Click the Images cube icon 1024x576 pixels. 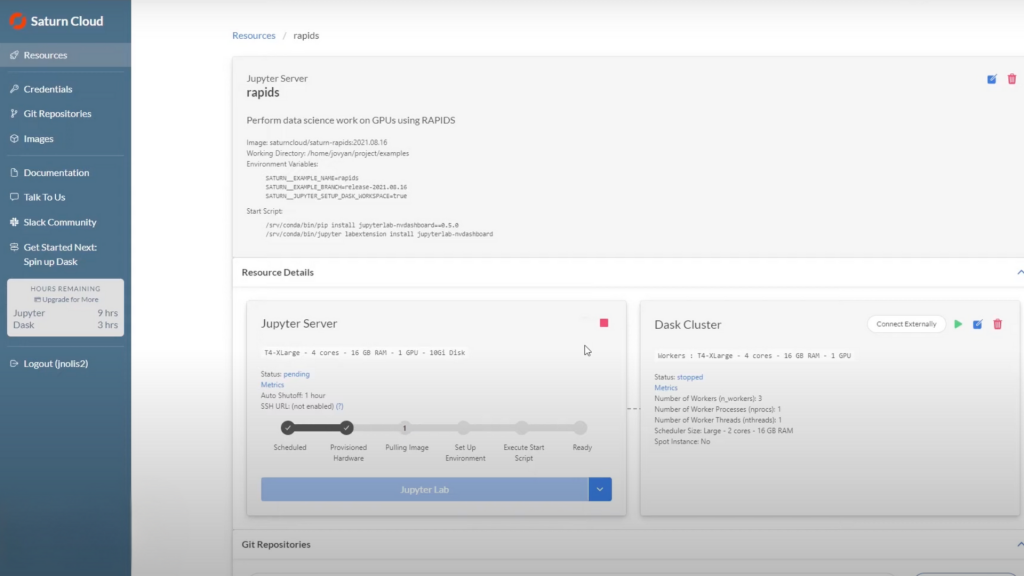point(14,138)
